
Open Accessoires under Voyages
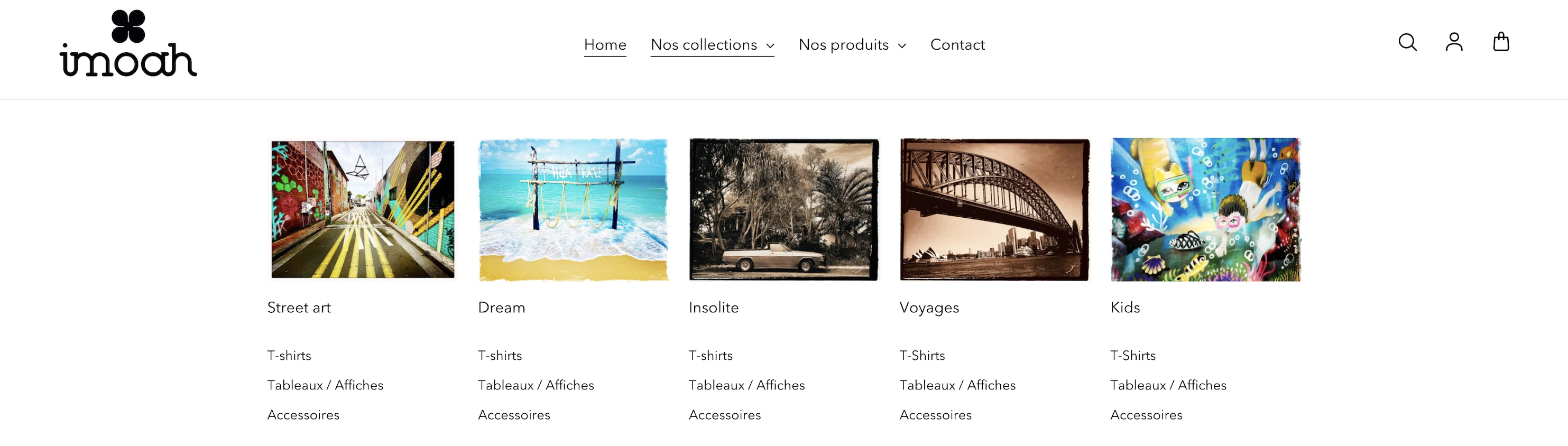pyautogui.click(x=936, y=415)
